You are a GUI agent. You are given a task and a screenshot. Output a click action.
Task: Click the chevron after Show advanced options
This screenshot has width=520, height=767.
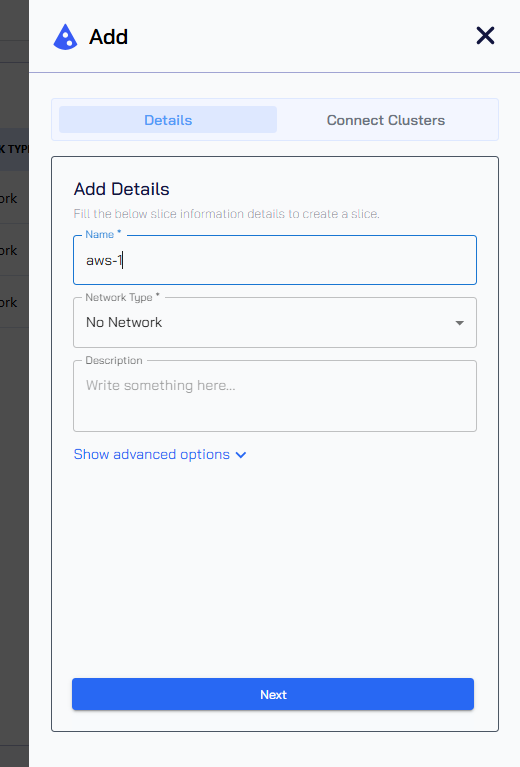tap(241, 455)
